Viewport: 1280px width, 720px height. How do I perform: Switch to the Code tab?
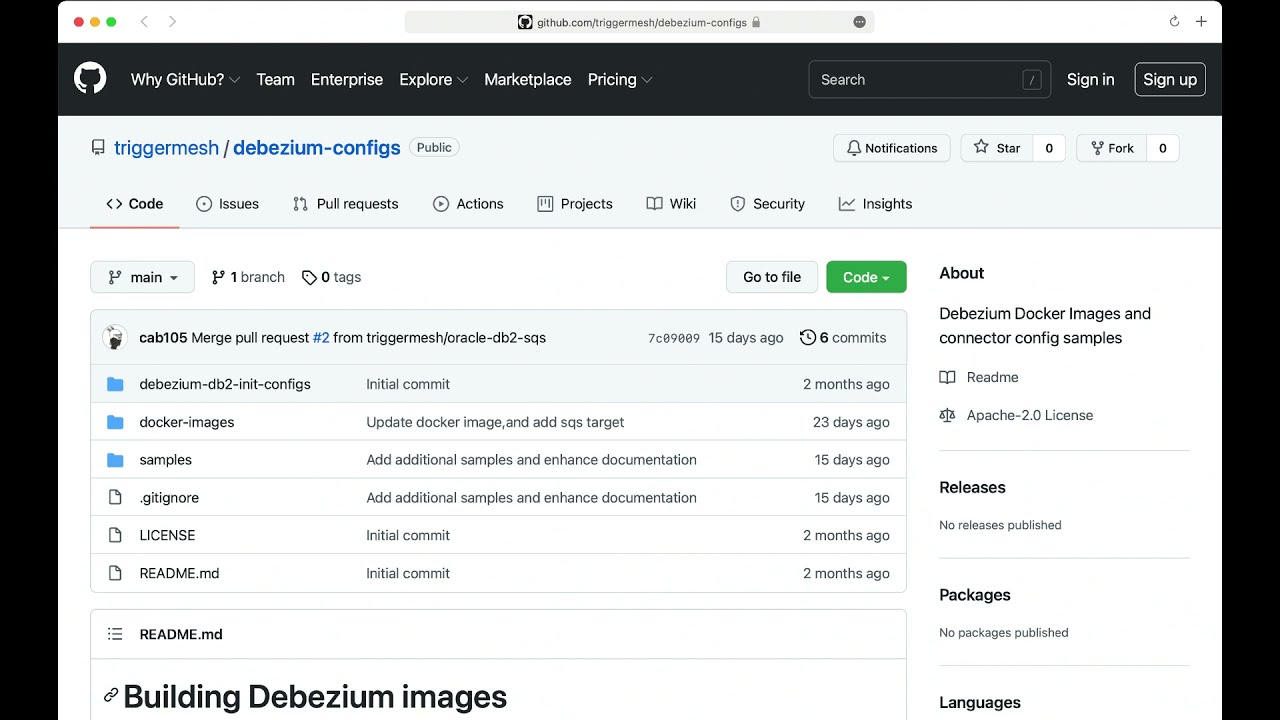[134, 204]
